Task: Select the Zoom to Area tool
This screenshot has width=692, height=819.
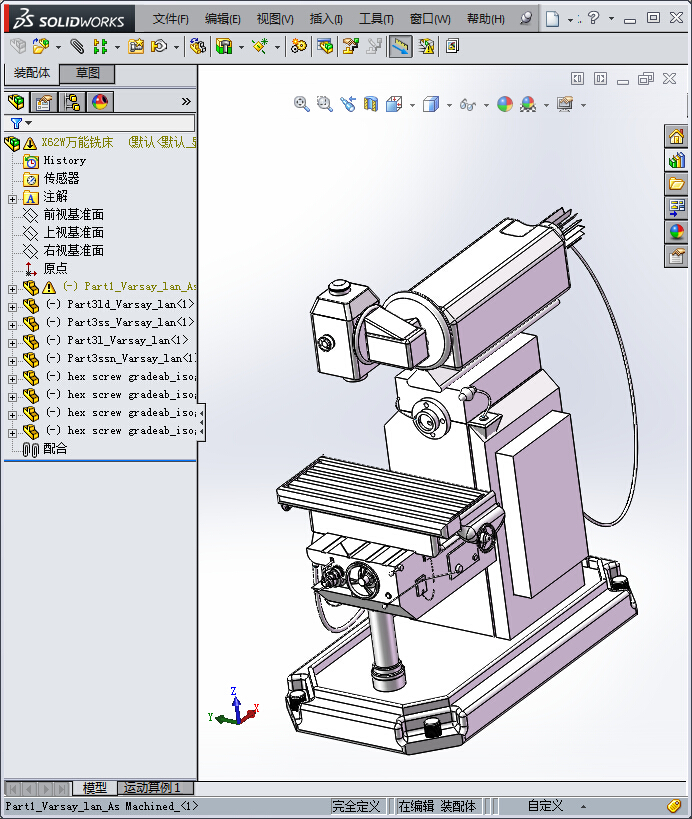Action: [x=324, y=104]
